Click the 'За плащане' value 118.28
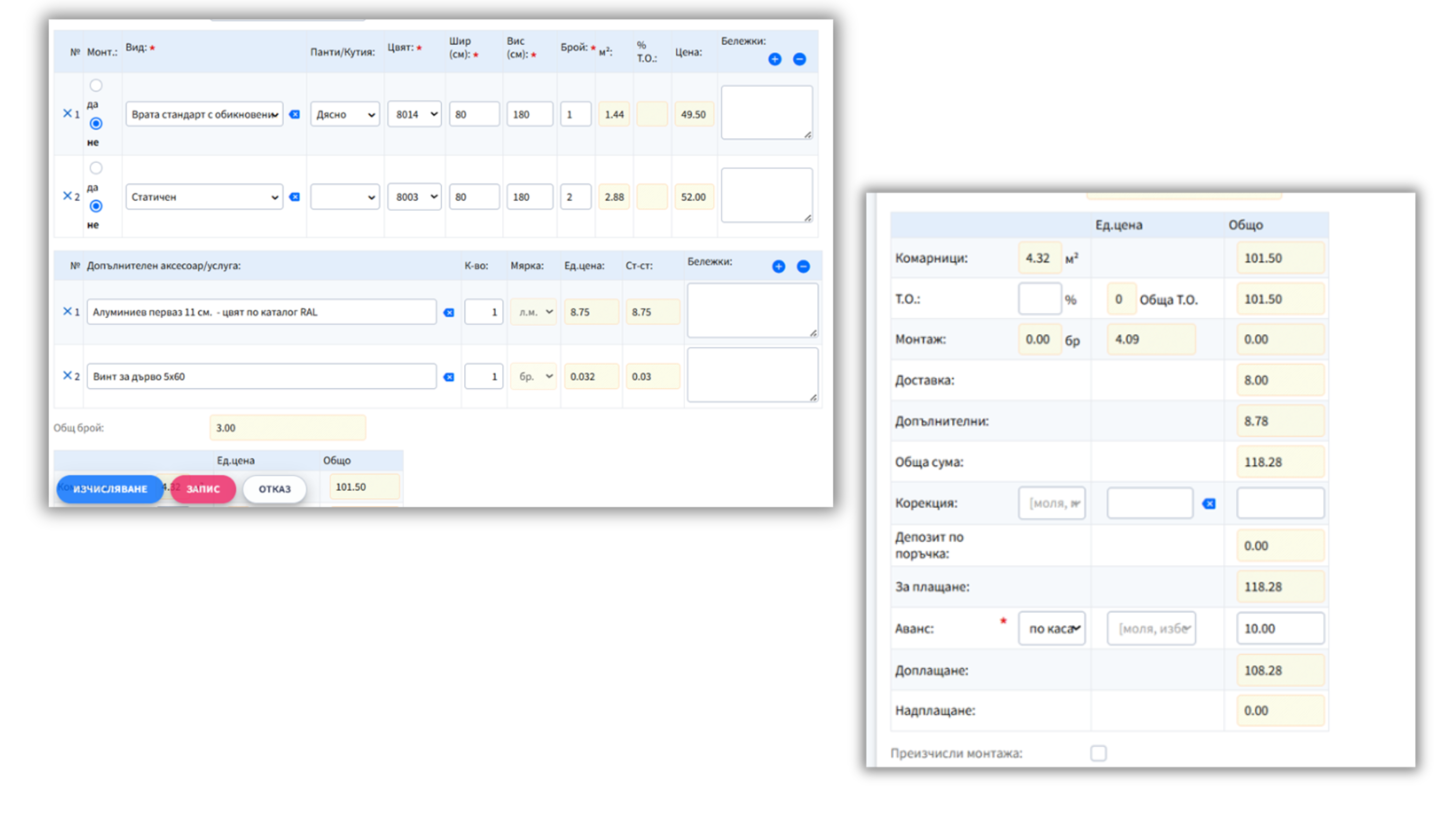 tap(1280, 587)
